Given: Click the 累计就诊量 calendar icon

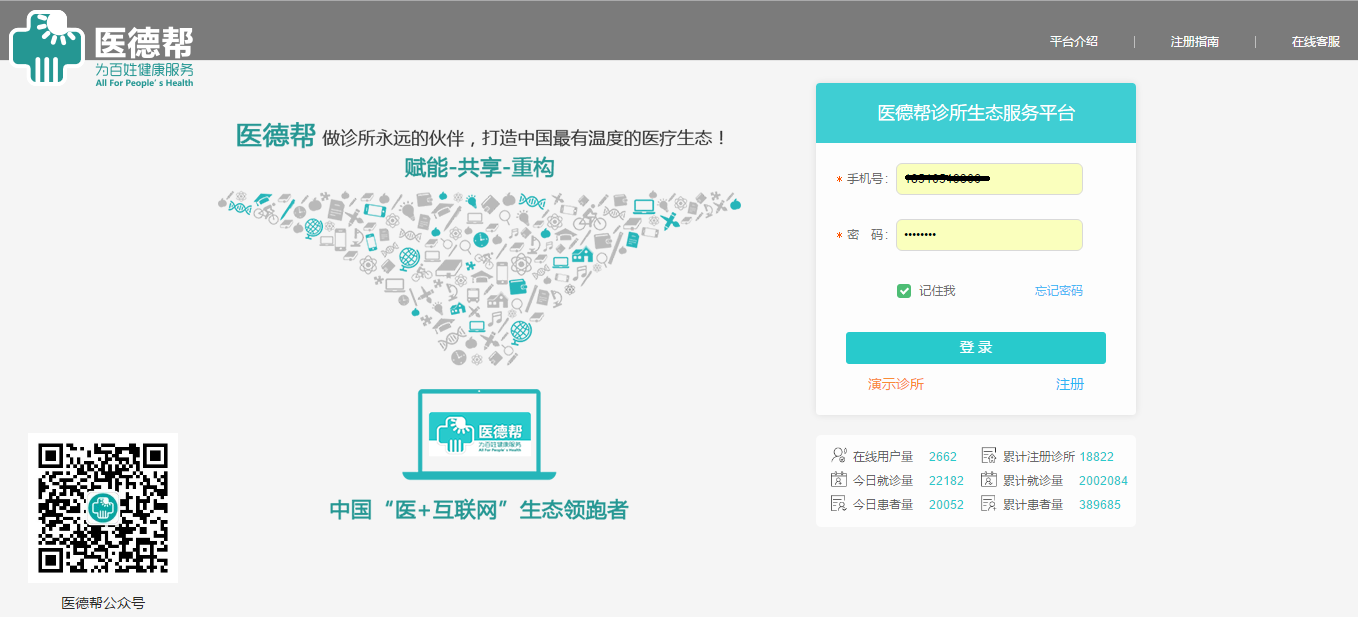Looking at the screenshot, I should click(990, 480).
